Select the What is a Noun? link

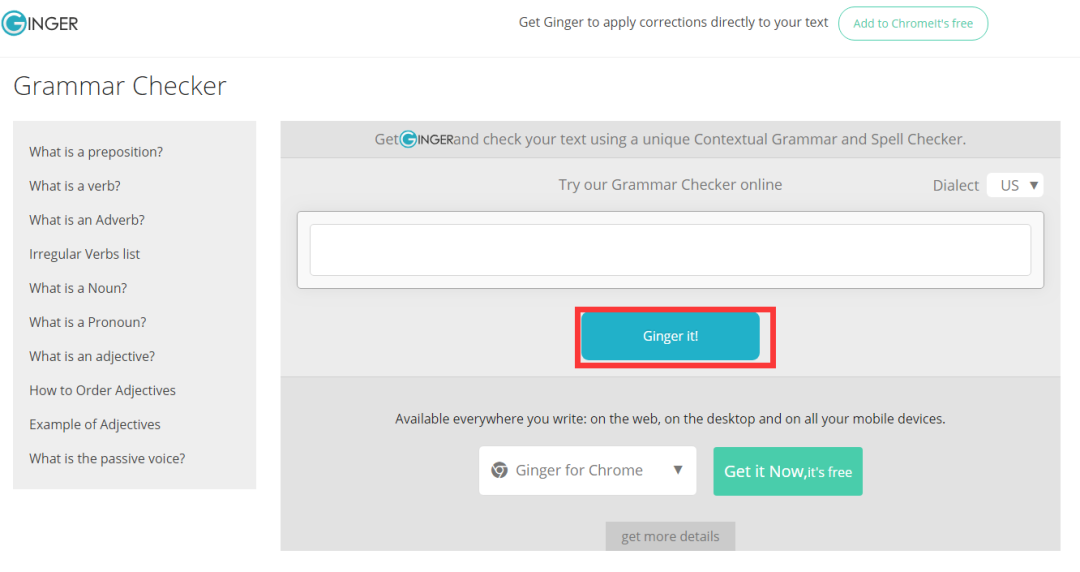coord(78,288)
